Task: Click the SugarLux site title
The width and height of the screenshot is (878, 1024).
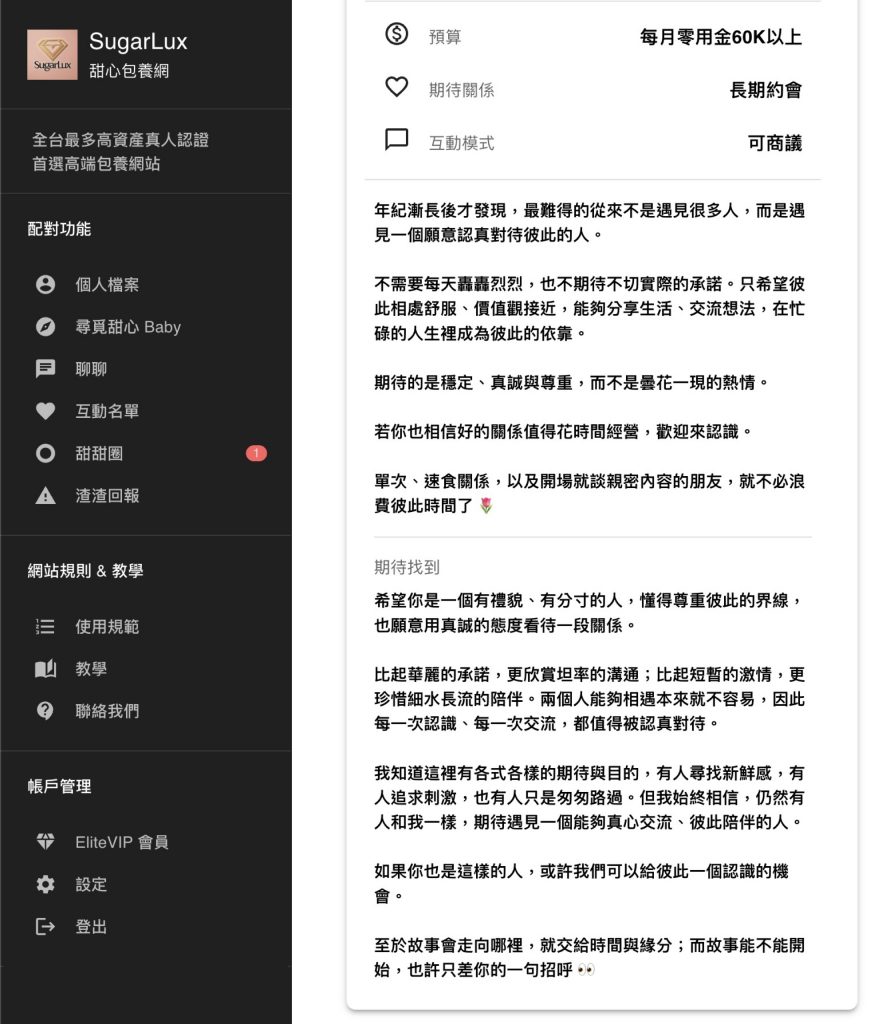Action: 138,42
